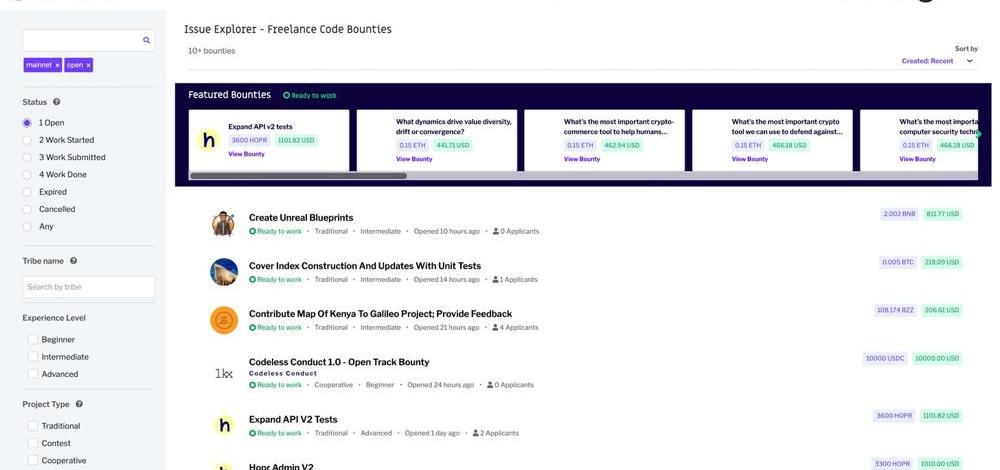Click the search magnifier icon in sidebar
Screen dimensions: 1000x470
pos(146,41)
